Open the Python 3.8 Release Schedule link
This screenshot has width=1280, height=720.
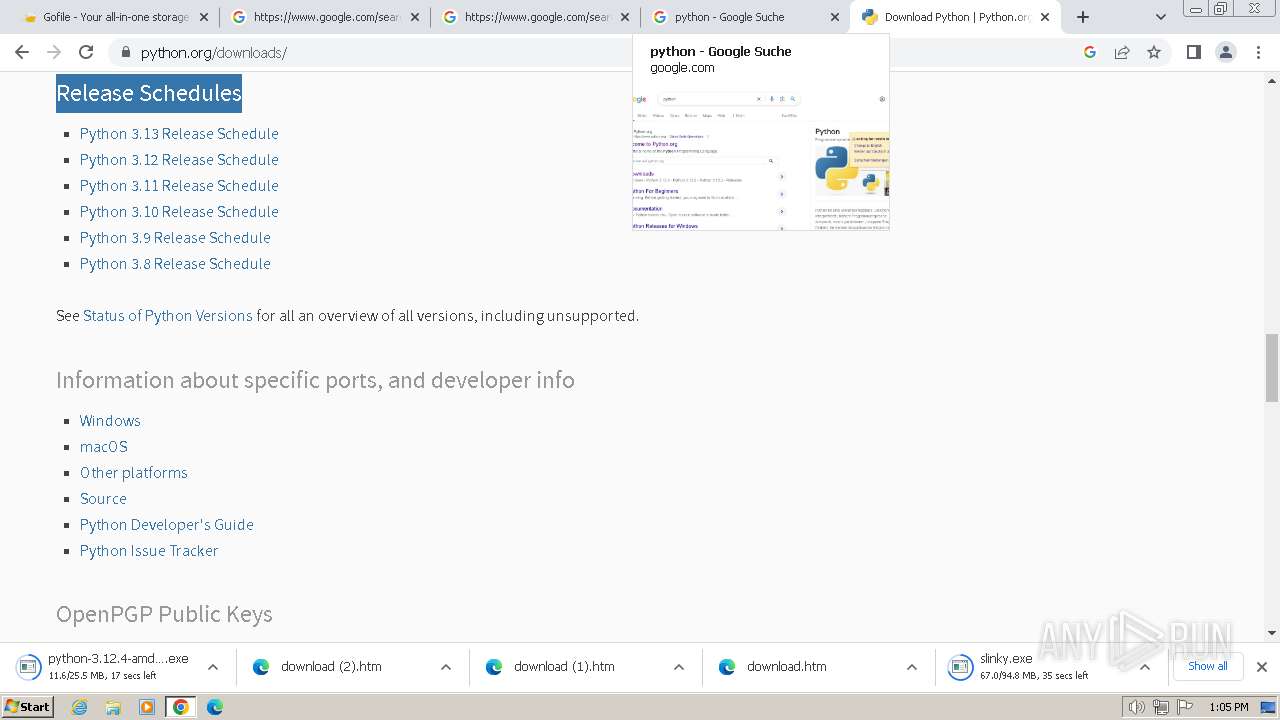click(175, 264)
